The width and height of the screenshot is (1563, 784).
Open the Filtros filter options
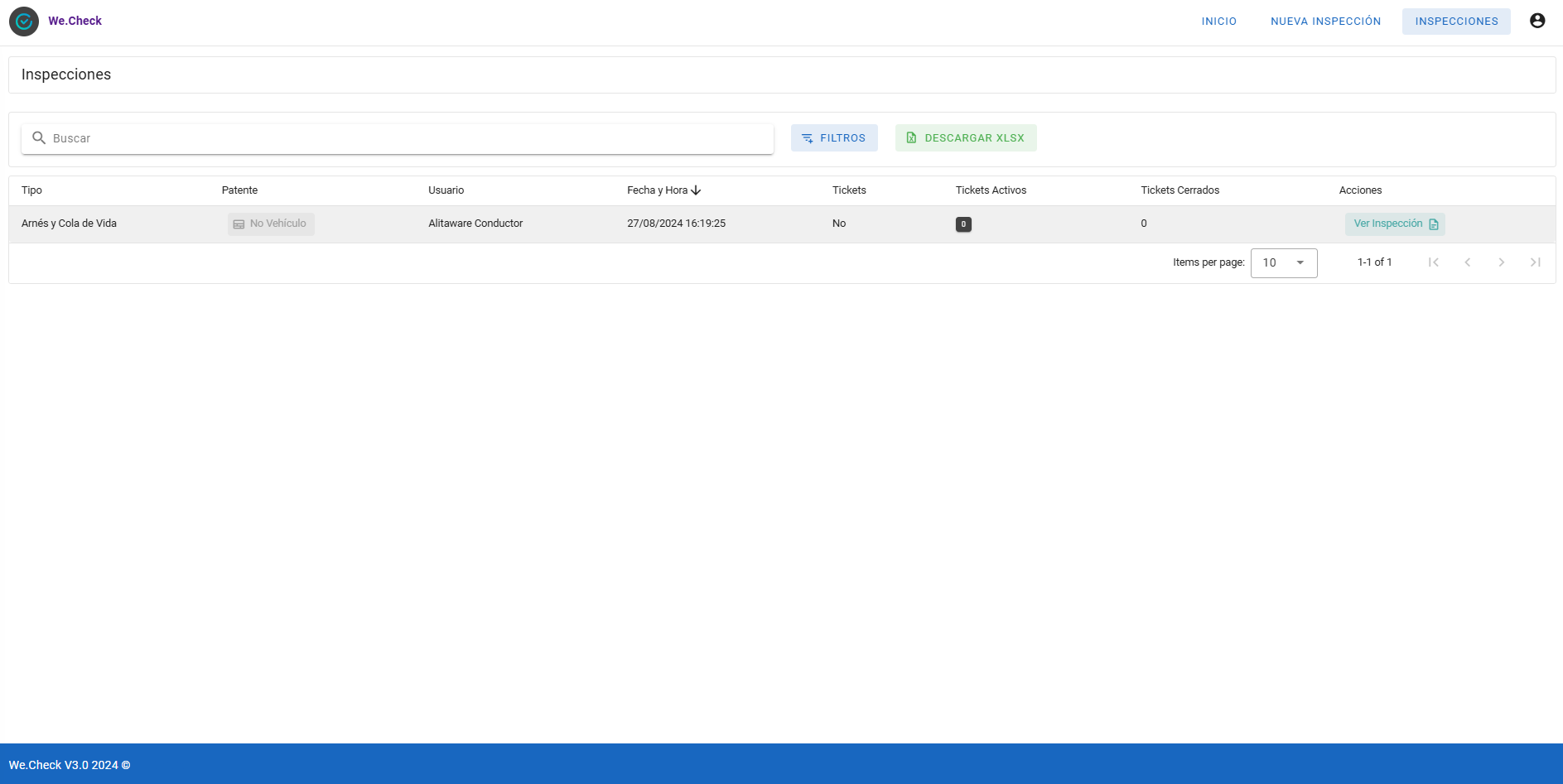(833, 138)
